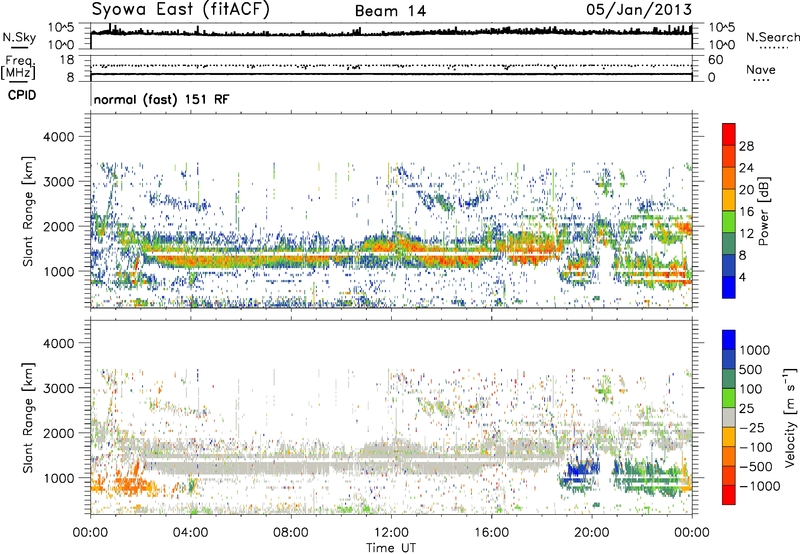Pick power colorbar red segment above 28
This screenshot has width=800, height=554.
(x=729, y=135)
